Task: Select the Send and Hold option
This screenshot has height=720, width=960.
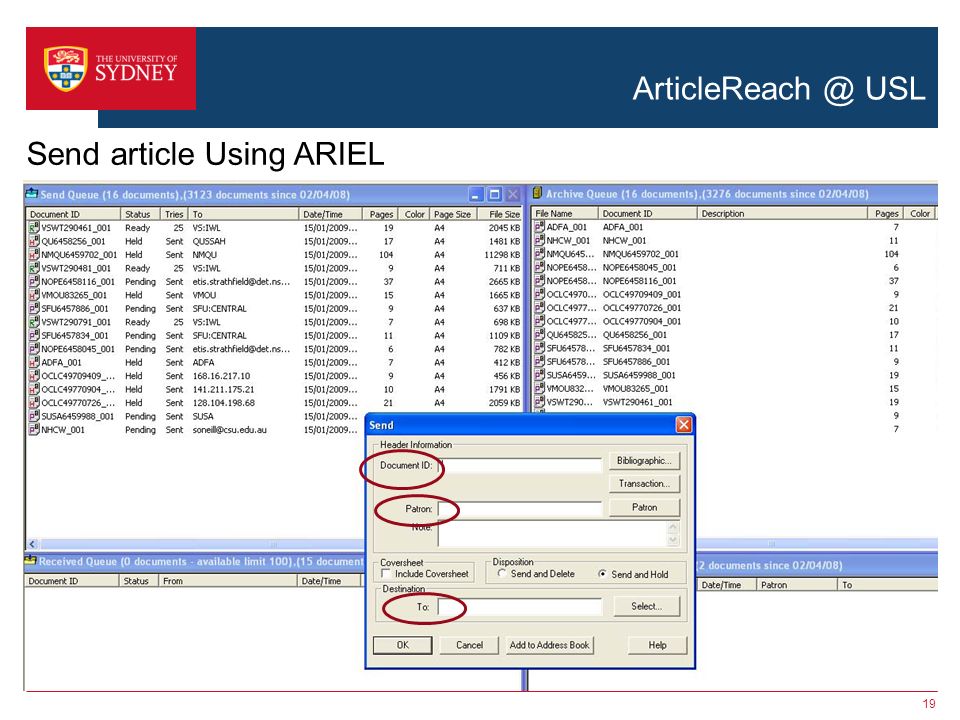Action: (x=602, y=574)
